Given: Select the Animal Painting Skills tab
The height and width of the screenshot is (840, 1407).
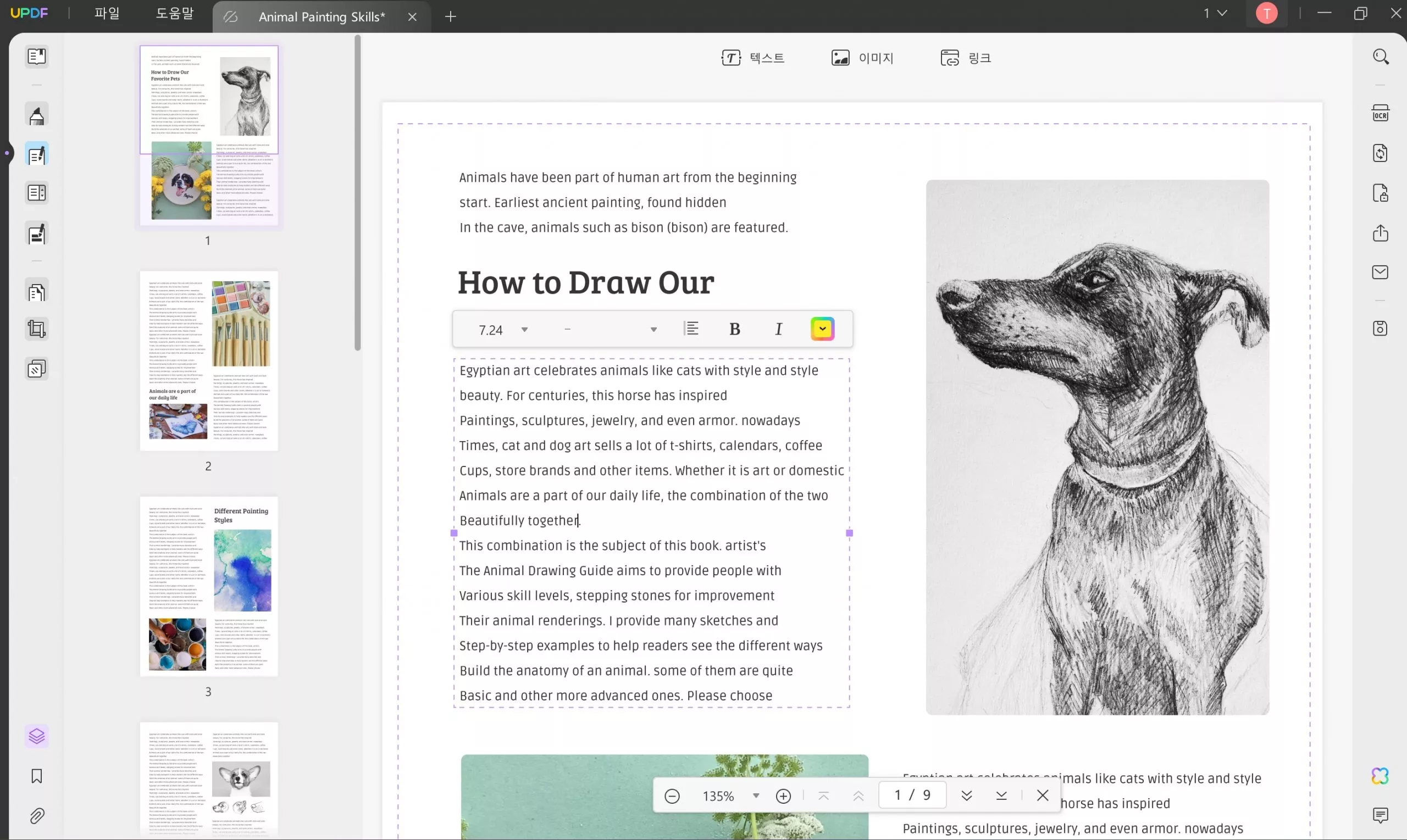Looking at the screenshot, I should click(321, 17).
